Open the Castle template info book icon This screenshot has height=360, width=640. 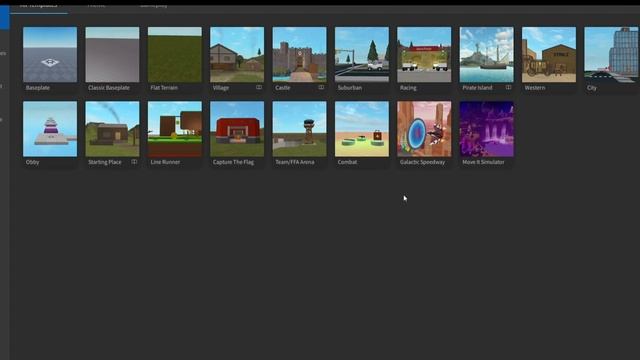click(x=321, y=87)
